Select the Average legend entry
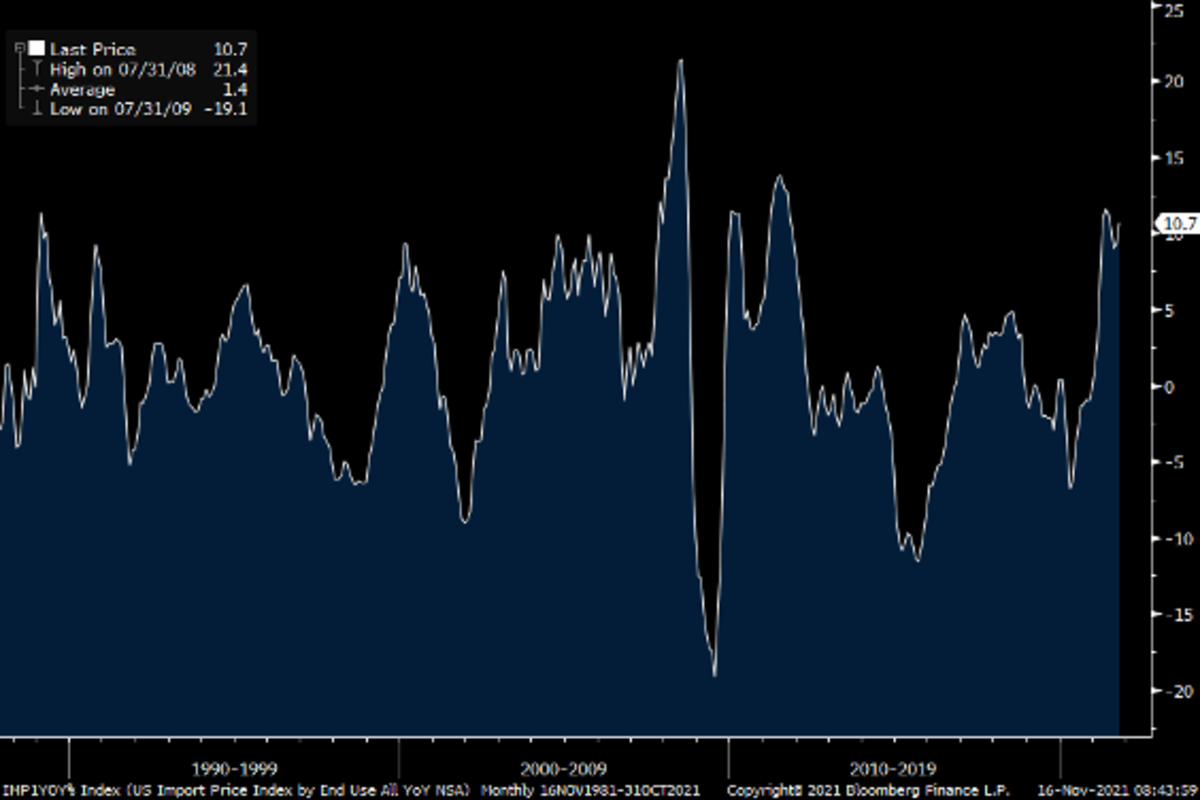The image size is (1200, 800). click(82, 89)
